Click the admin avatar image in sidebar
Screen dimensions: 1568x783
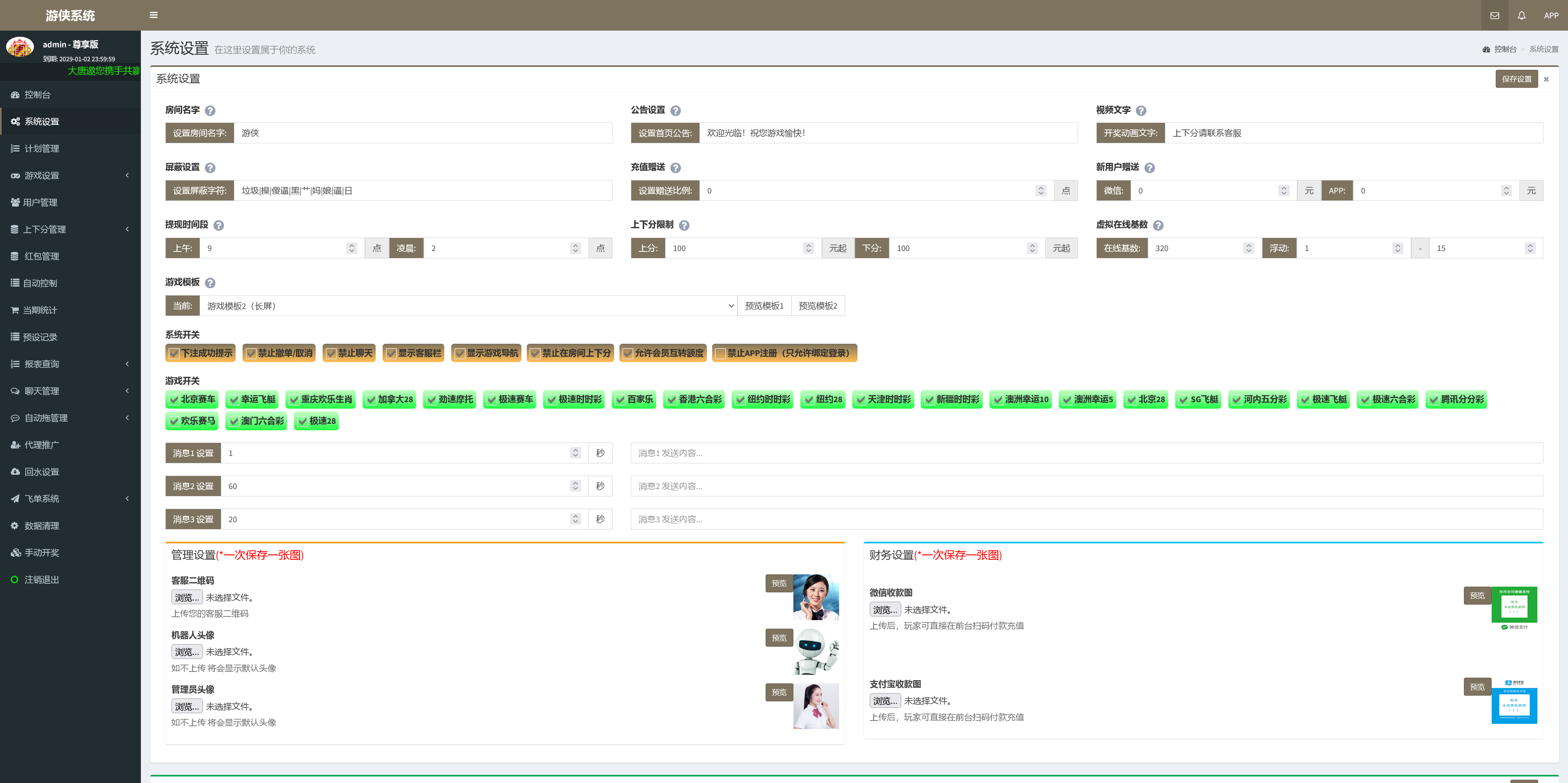click(20, 47)
